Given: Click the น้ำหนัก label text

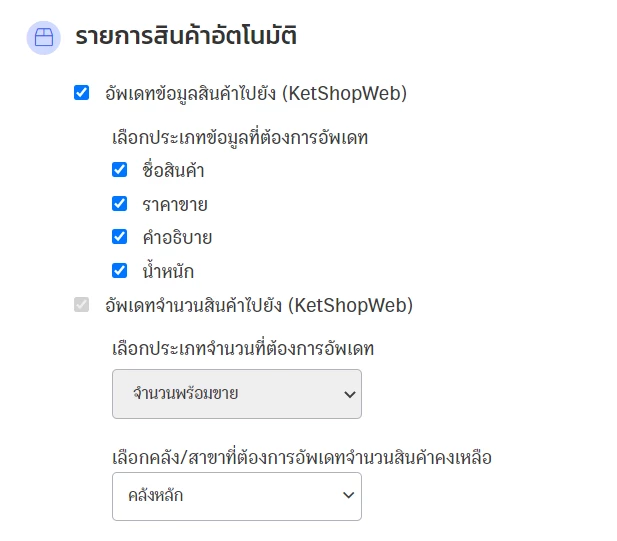Looking at the screenshot, I should click(168, 271).
